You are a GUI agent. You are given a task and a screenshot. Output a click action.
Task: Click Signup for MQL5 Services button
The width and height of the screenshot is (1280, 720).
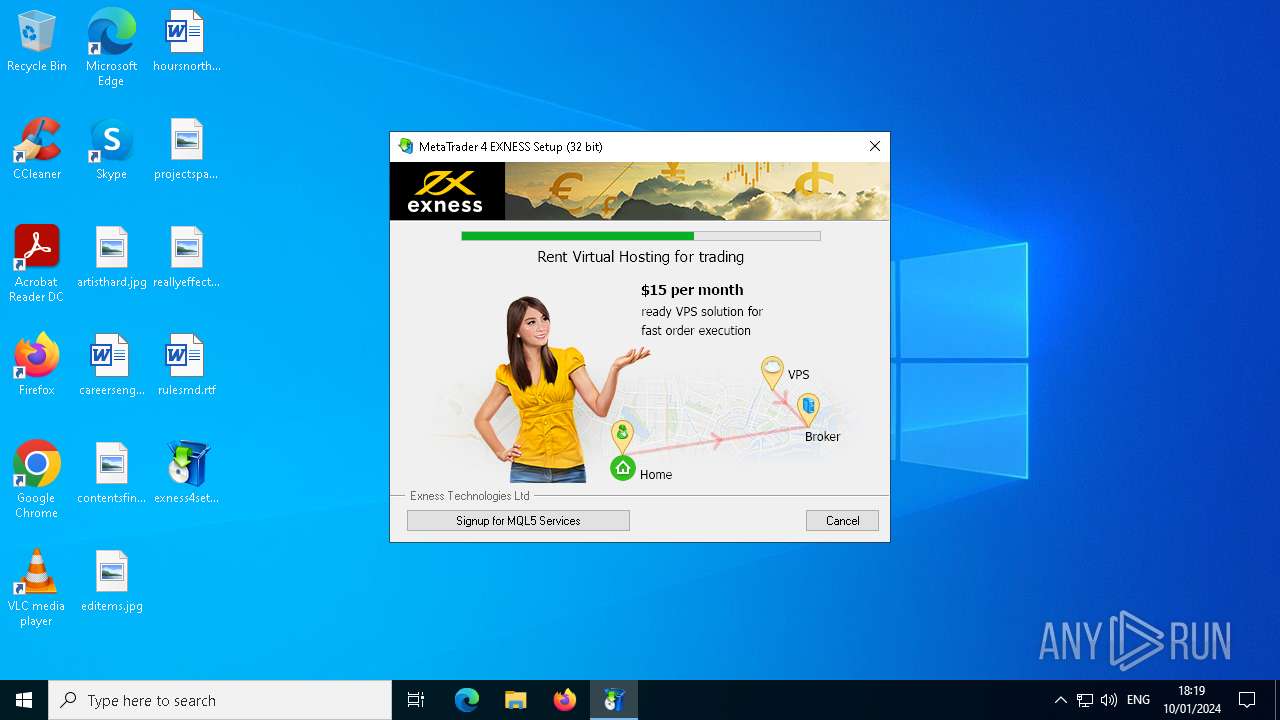tap(518, 521)
